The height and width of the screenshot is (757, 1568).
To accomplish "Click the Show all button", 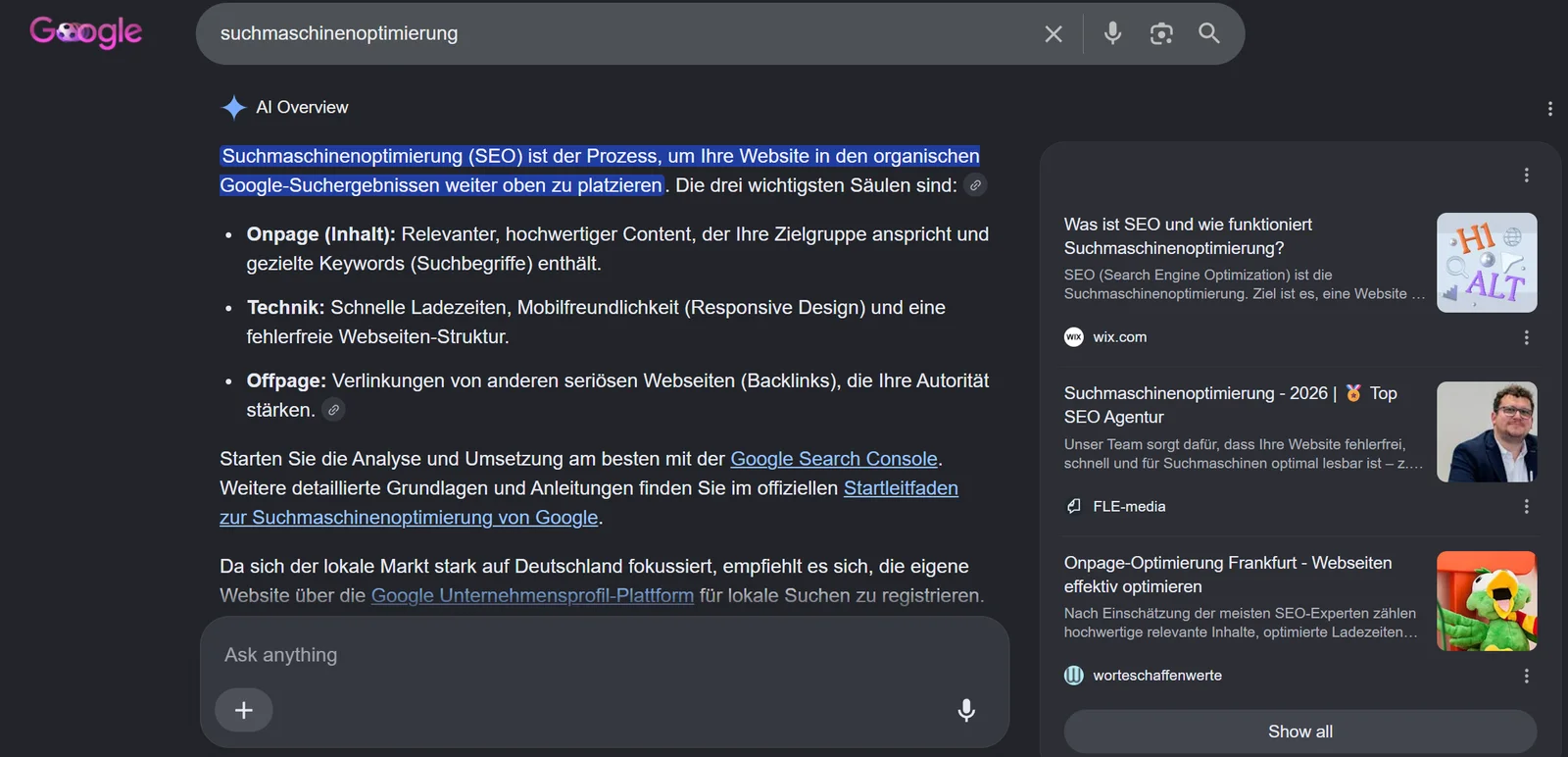I will 1300,732.
